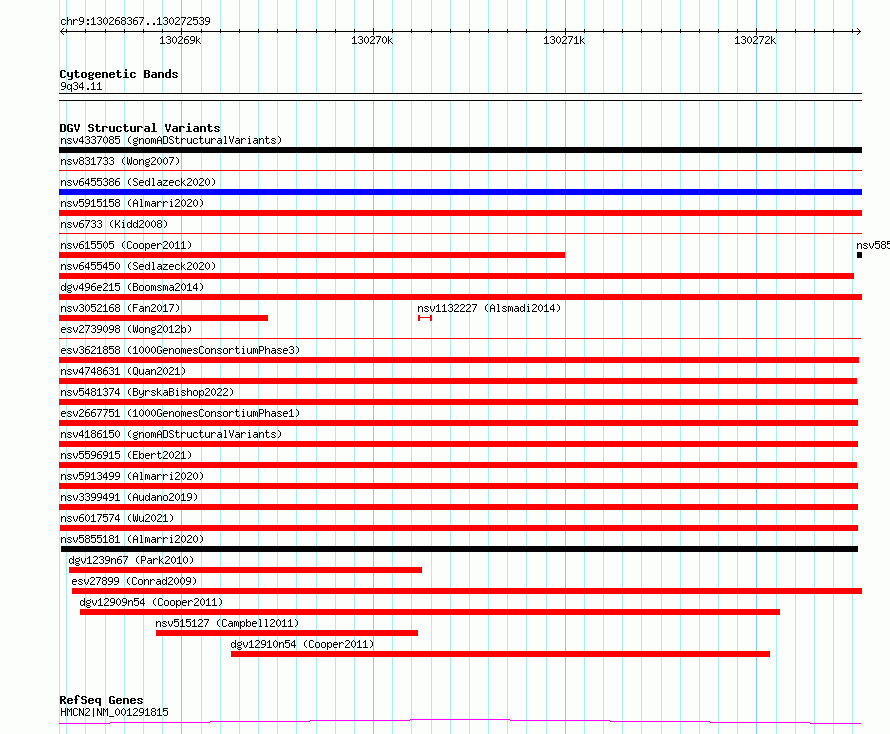Viewport: 890px width, 734px height.
Task: Click the 130270k ruler position
Action: click(372, 40)
